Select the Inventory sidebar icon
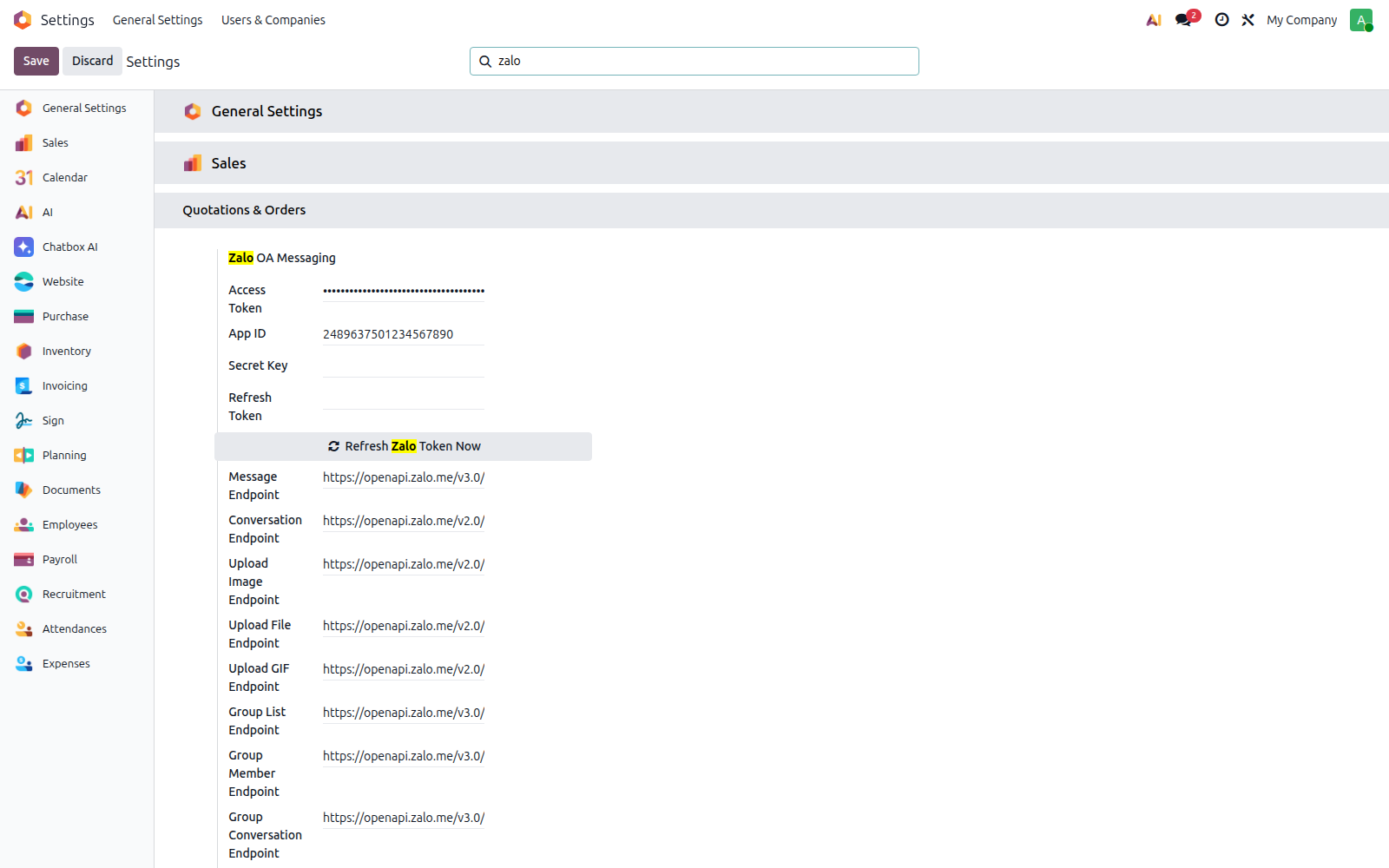 24,351
